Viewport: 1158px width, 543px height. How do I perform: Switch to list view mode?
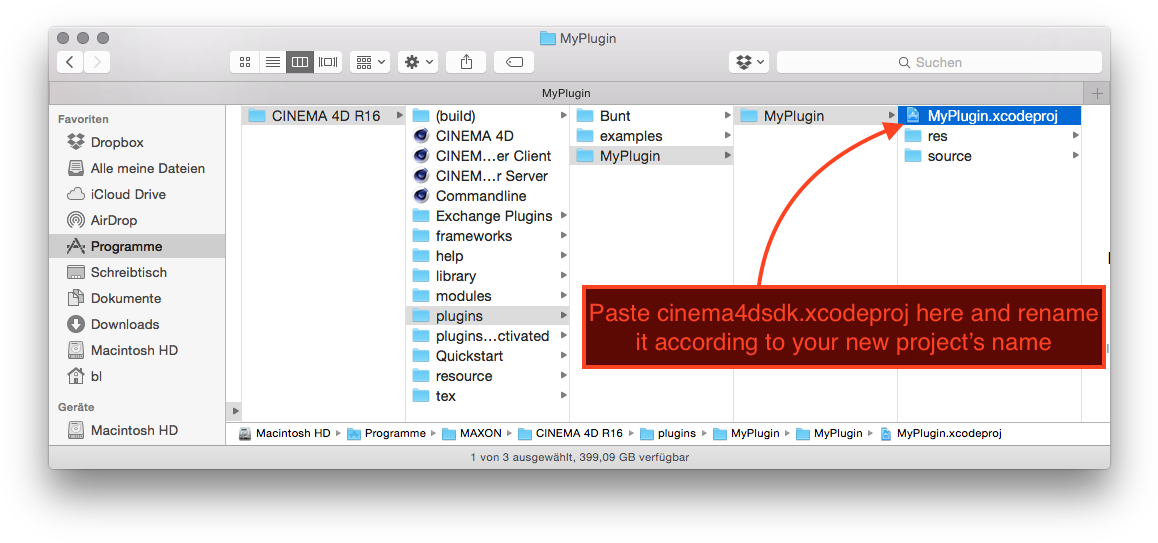pos(272,62)
